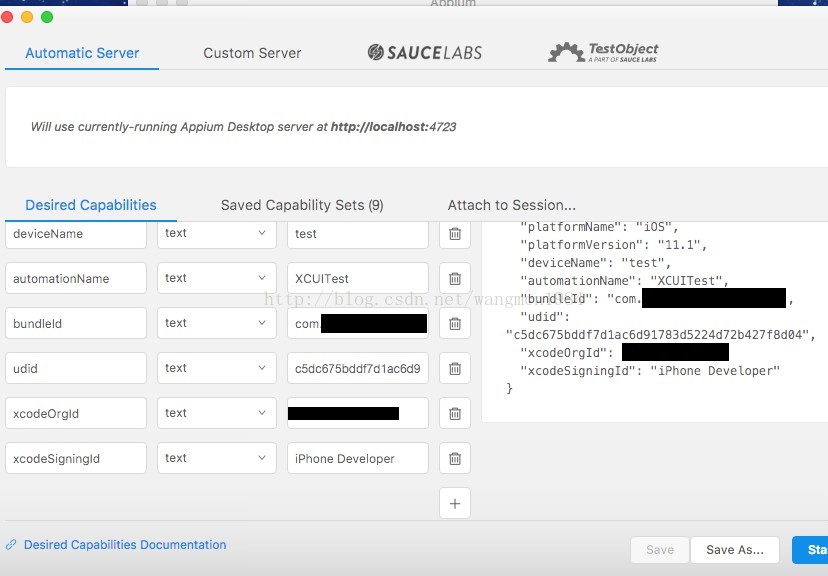Image resolution: width=828 pixels, height=576 pixels.
Task: Click value field containing 'test'
Action: [x=357, y=233]
